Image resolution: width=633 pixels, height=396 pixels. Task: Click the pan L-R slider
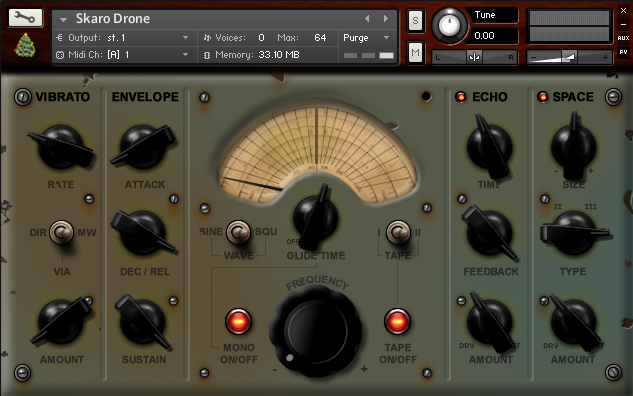click(x=475, y=57)
